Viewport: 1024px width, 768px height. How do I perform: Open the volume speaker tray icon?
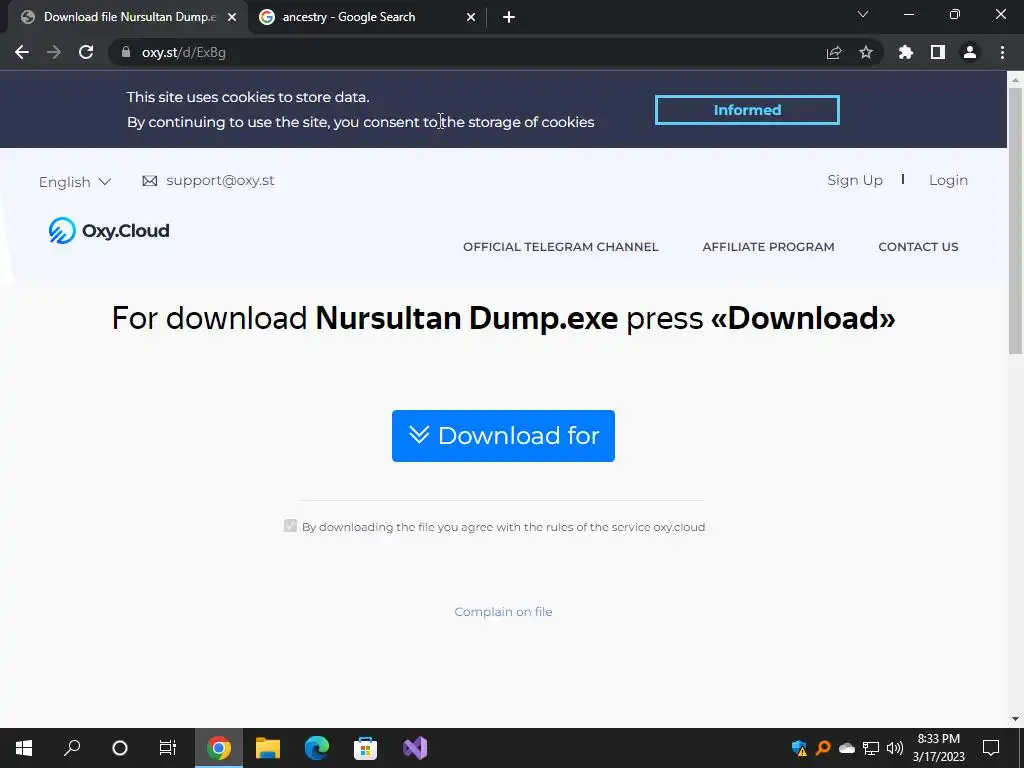(895, 748)
